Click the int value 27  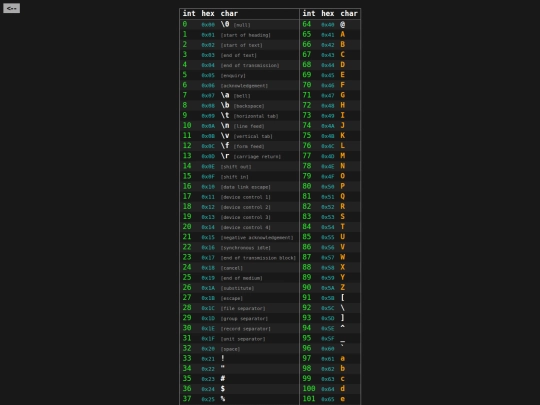(187, 298)
